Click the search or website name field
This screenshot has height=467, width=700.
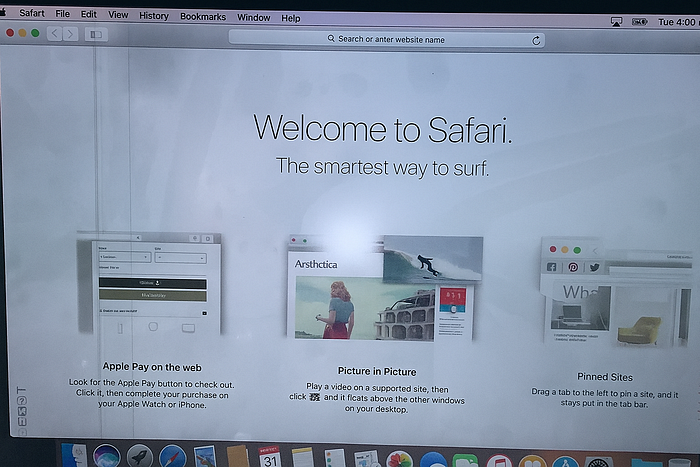pos(387,39)
